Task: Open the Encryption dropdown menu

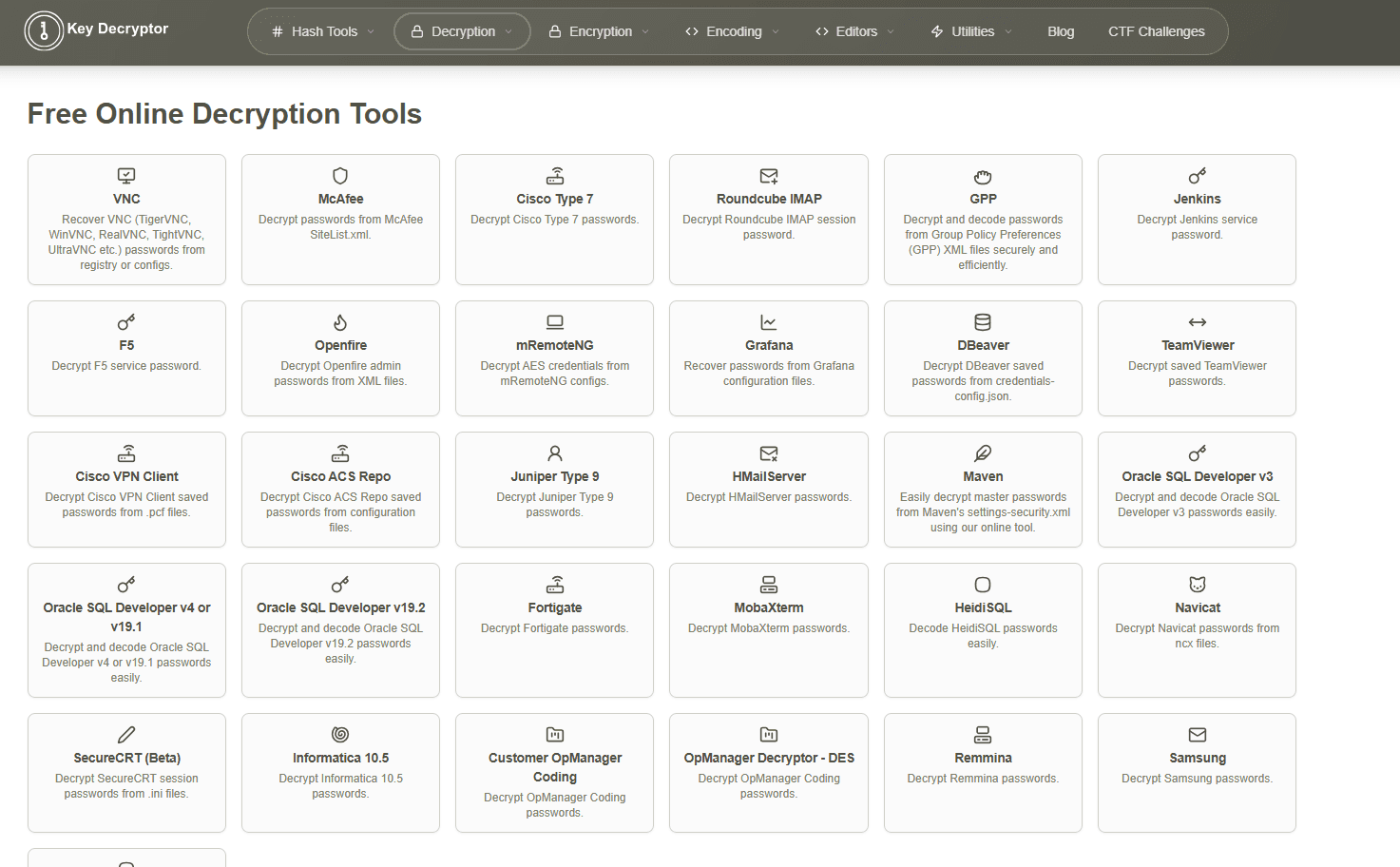Action: [x=600, y=31]
